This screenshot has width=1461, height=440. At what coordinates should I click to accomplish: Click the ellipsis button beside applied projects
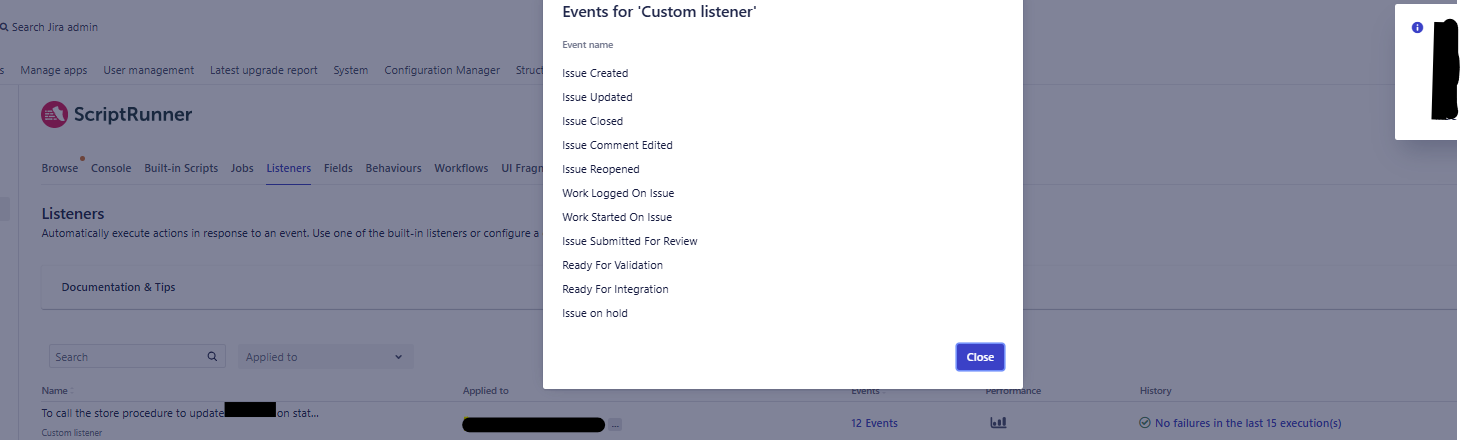click(615, 425)
